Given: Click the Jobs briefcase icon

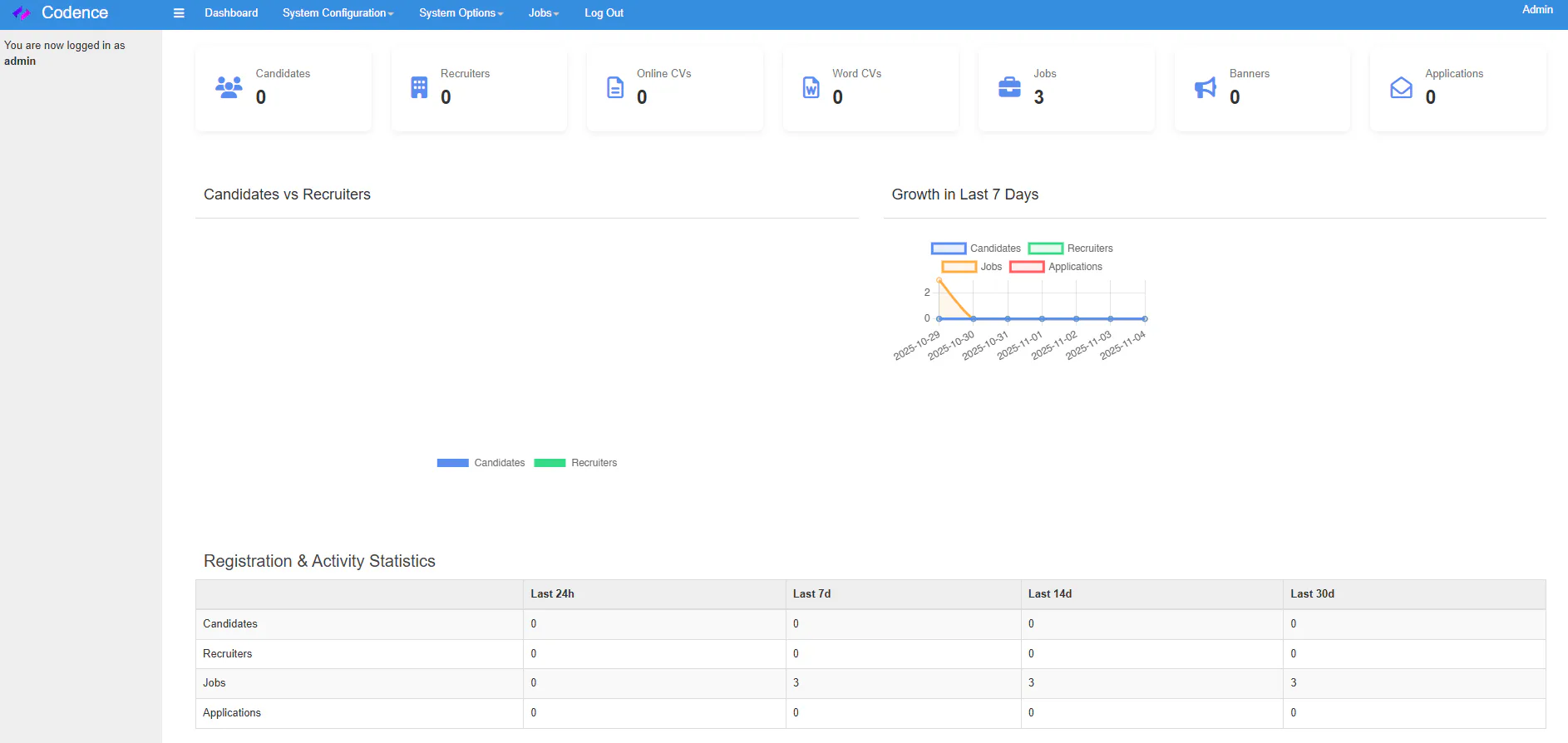Looking at the screenshot, I should point(1009,87).
